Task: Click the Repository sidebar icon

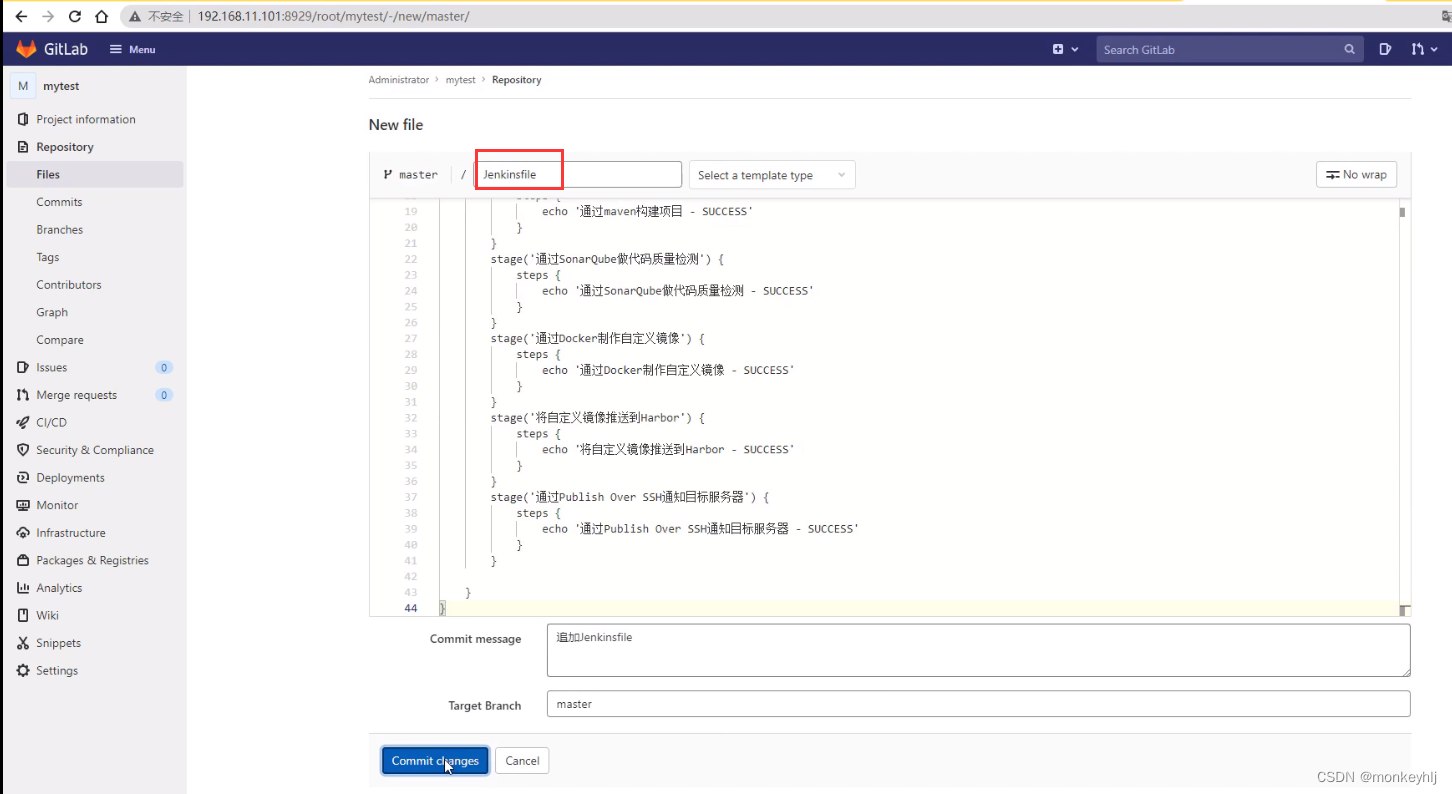Action: pos(23,147)
